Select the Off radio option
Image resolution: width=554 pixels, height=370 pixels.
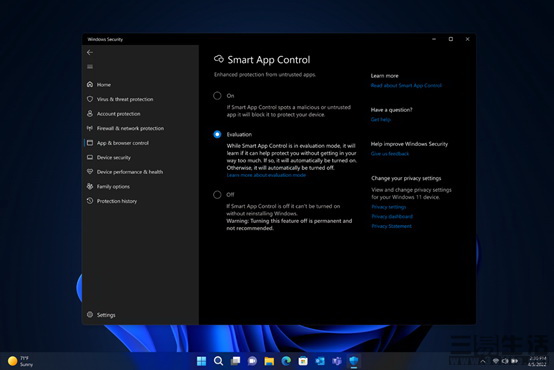(217, 195)
